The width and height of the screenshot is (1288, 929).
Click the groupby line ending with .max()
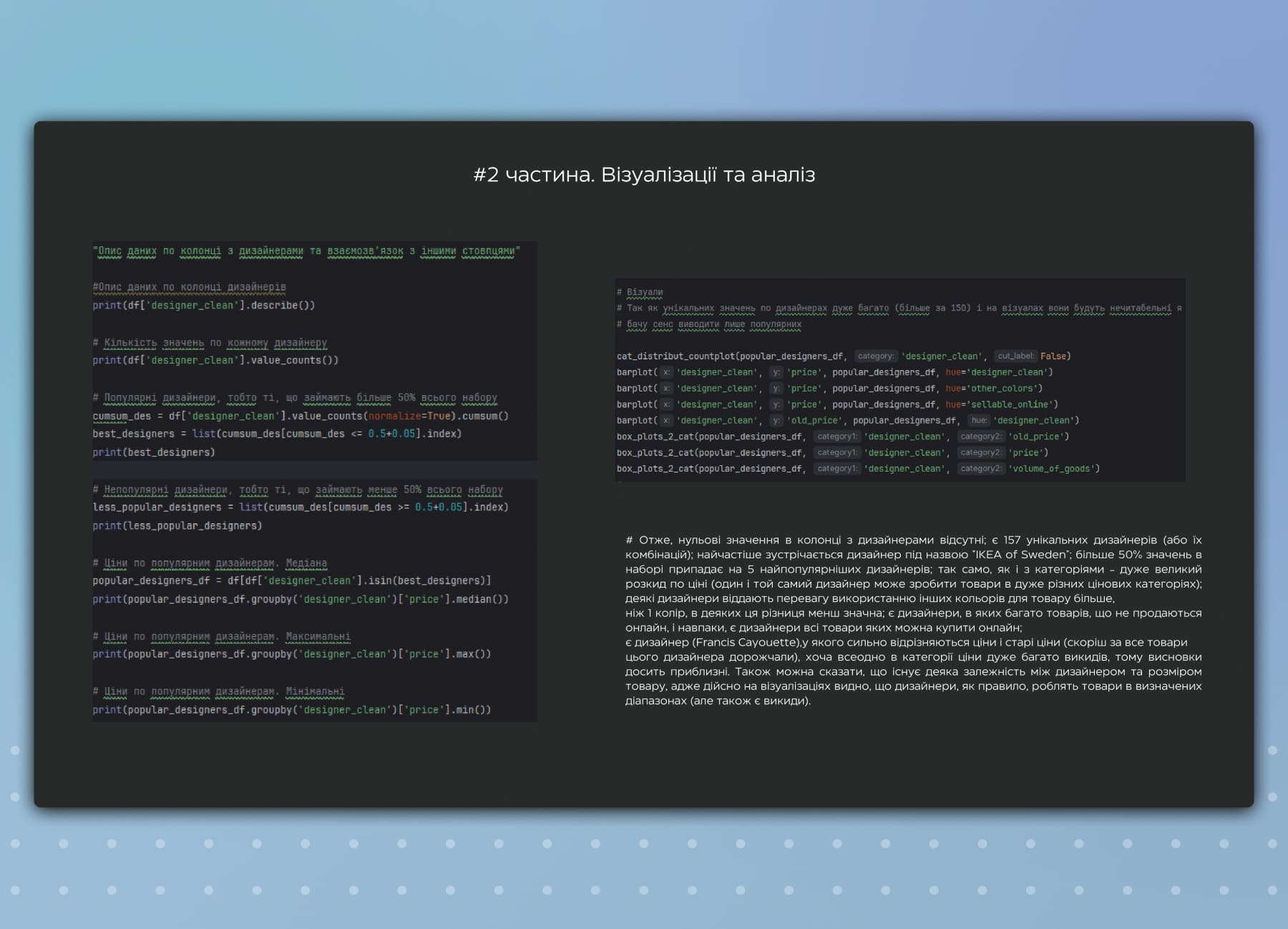[x=292, y=655]
